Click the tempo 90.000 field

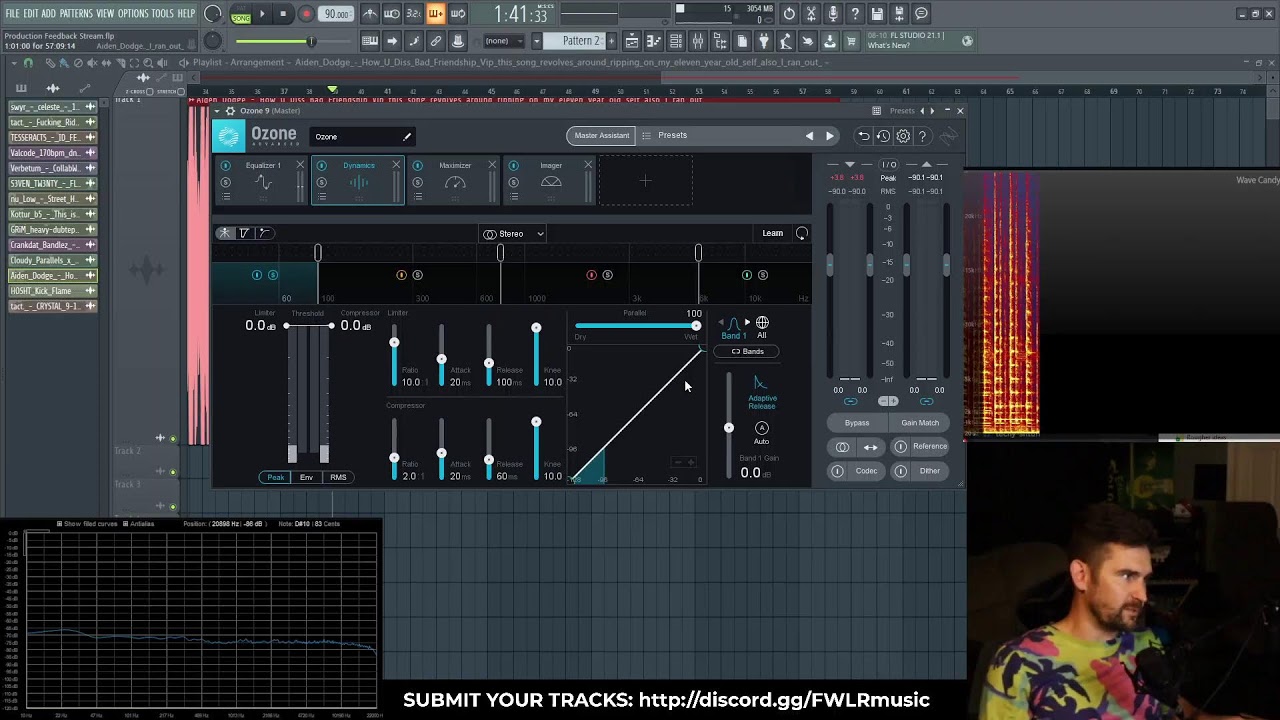click(x=337, y=14)
